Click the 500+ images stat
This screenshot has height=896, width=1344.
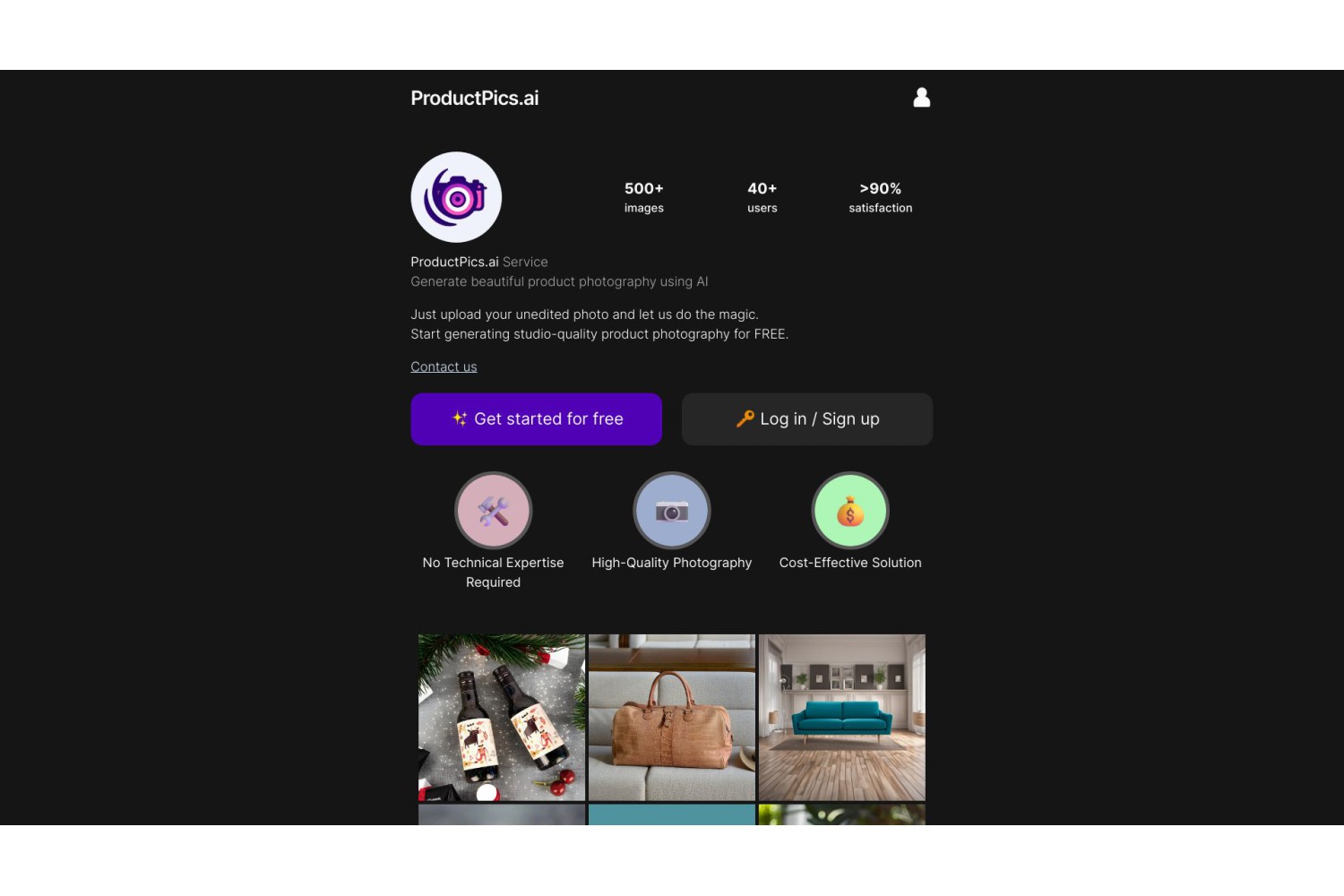click(x=644, y=197)
